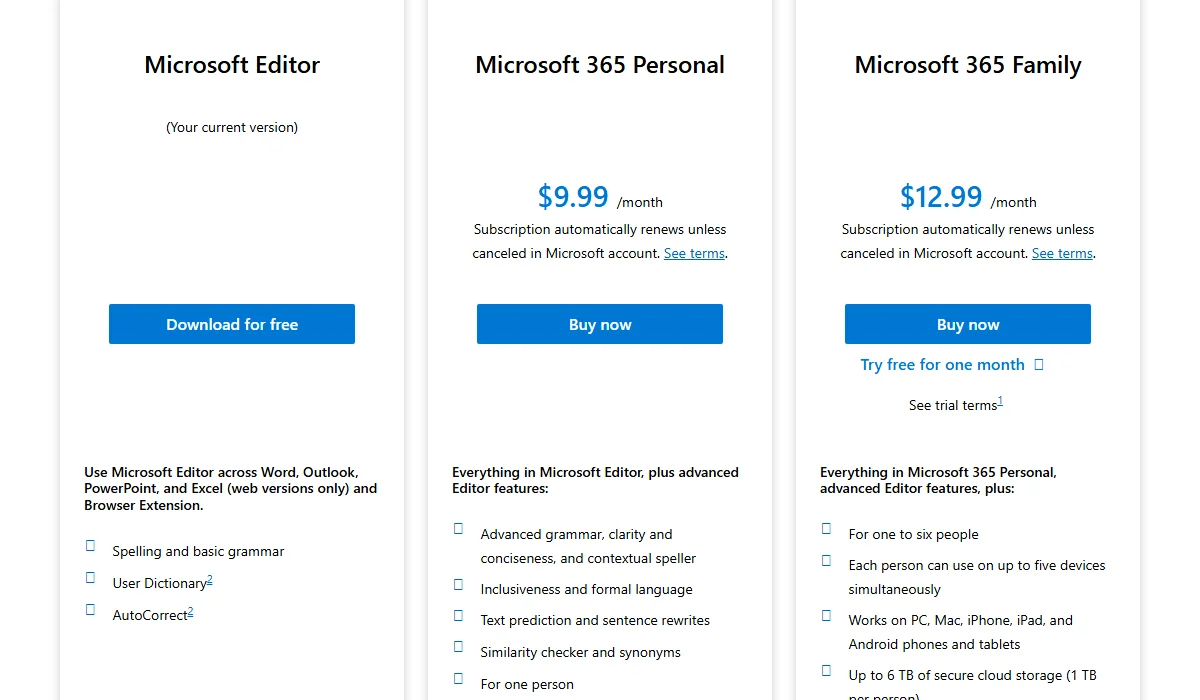Screen dimensions: 1200x700
Task: Click Buy now under Microsoft 365 Personal
Action: pos(599,323)
